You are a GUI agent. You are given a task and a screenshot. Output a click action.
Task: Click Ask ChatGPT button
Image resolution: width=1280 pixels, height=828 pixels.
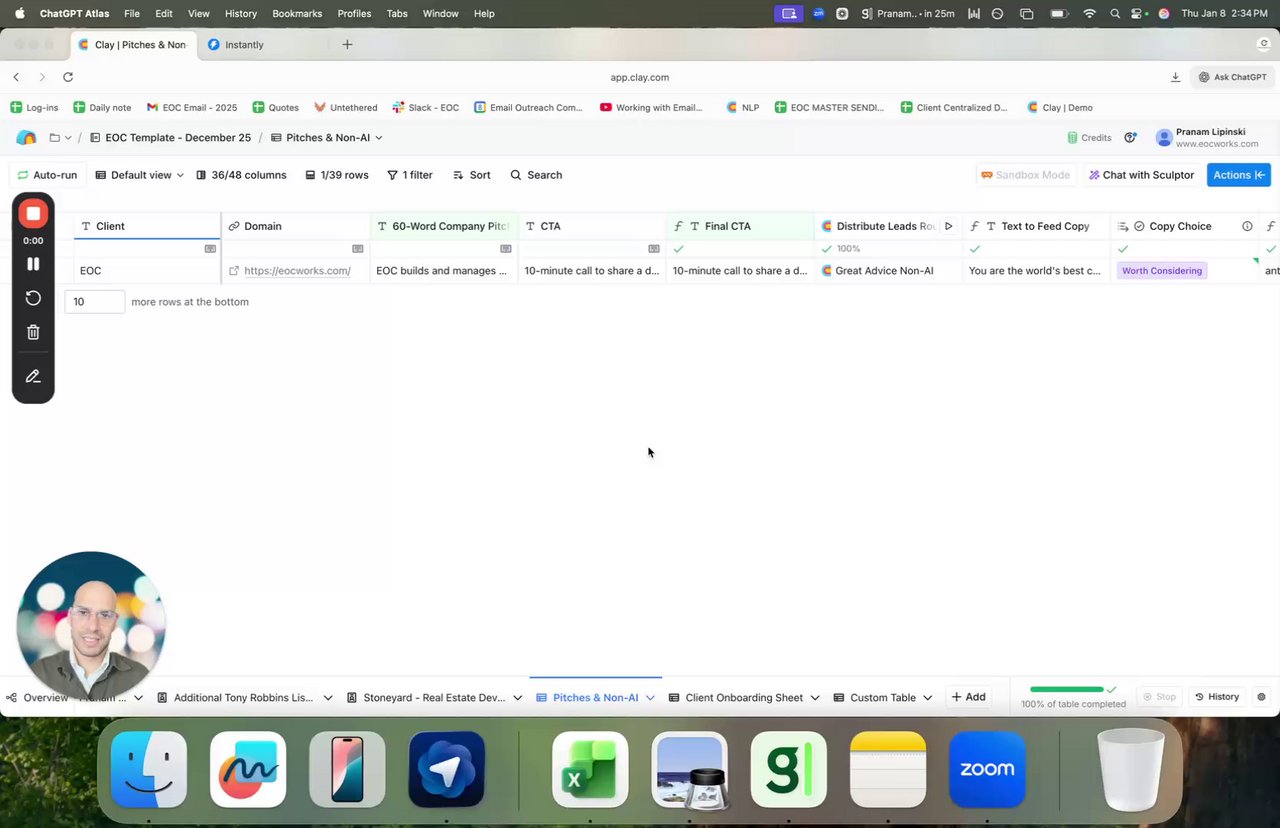(x=1232, y=77)
